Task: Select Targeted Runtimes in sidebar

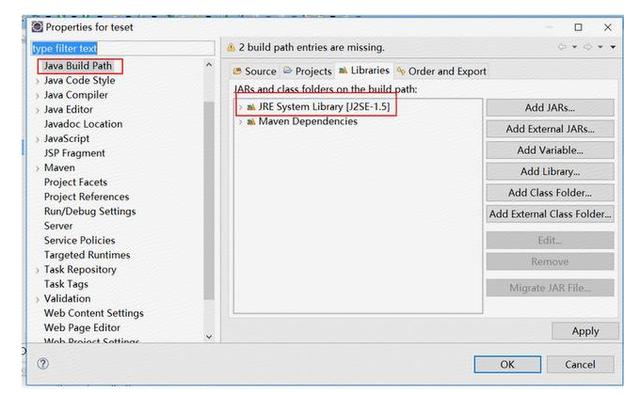Action: [x=87, y=255]
